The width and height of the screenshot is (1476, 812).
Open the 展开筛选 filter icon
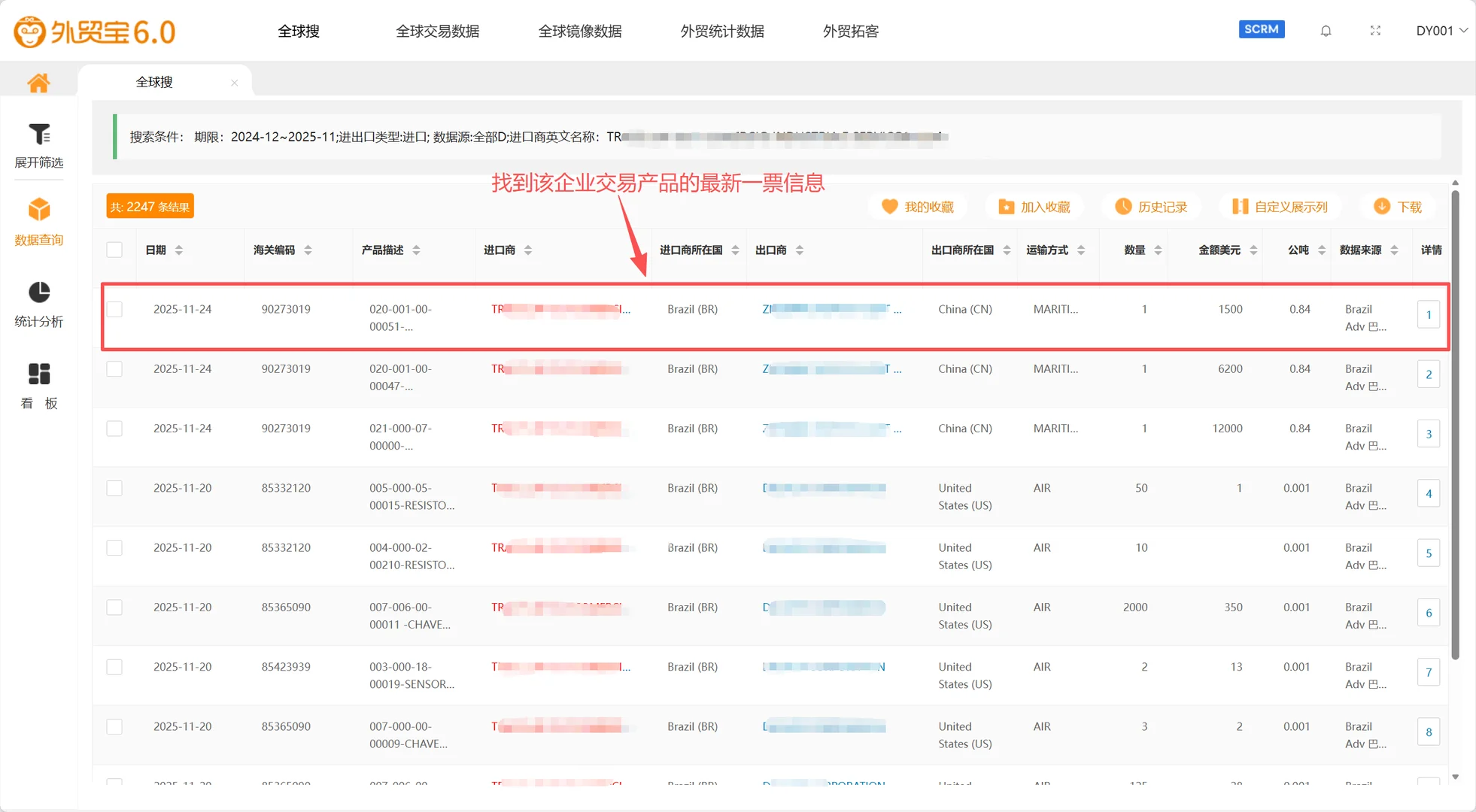click(39, 135)
